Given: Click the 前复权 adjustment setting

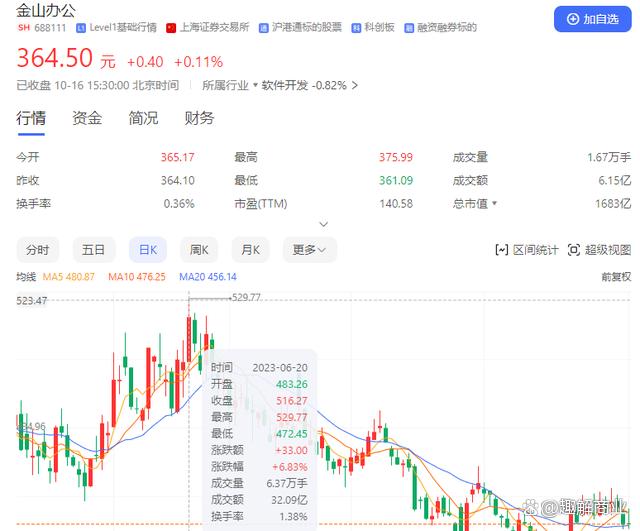Looking at the screenshot, I should pos(616,277).
